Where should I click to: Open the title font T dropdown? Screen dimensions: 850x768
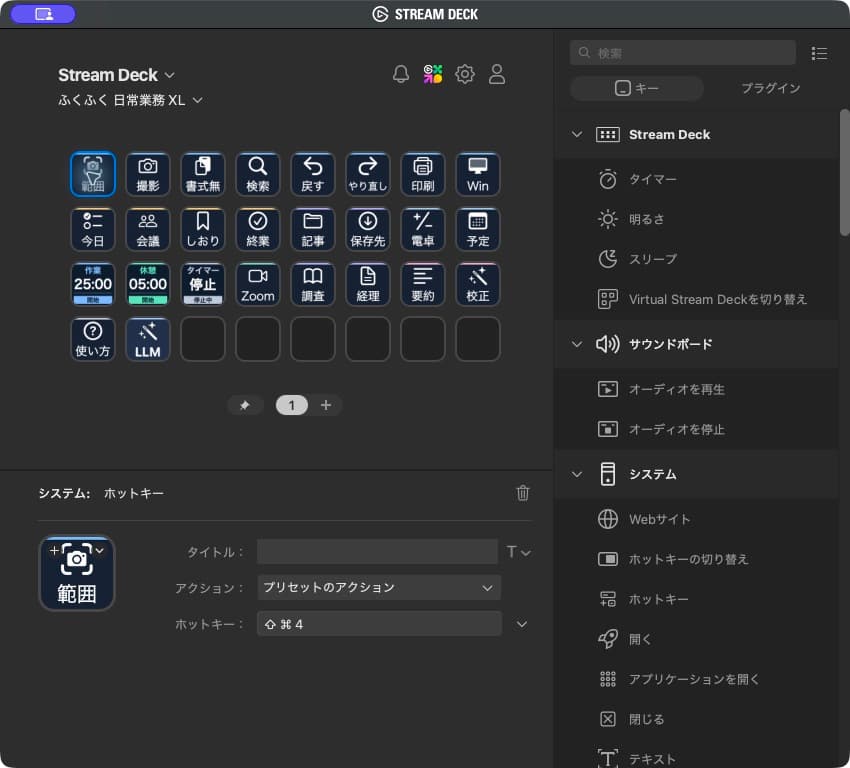[x=518, y=552]
